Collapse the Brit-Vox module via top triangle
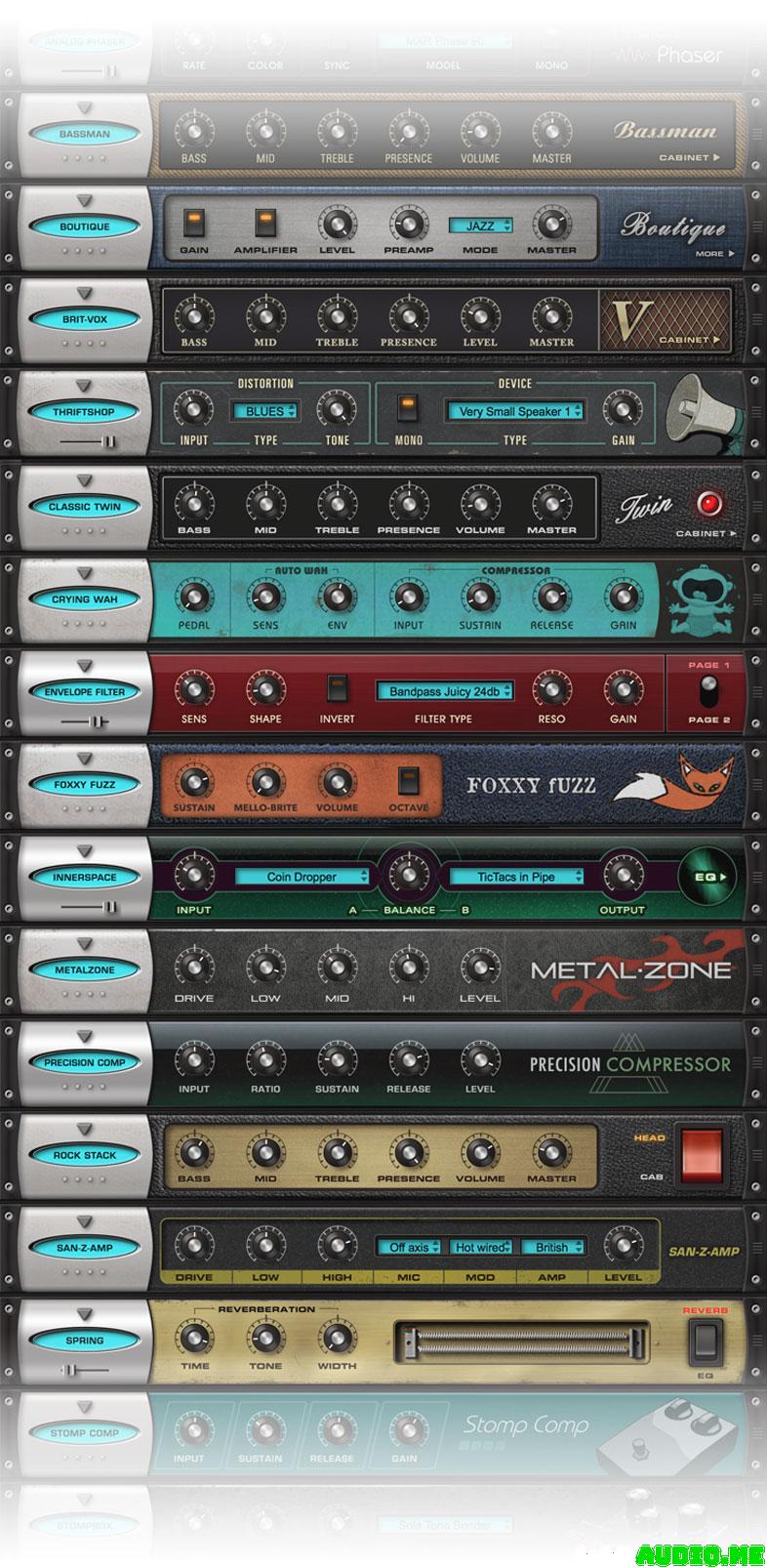 pos(85,294)
